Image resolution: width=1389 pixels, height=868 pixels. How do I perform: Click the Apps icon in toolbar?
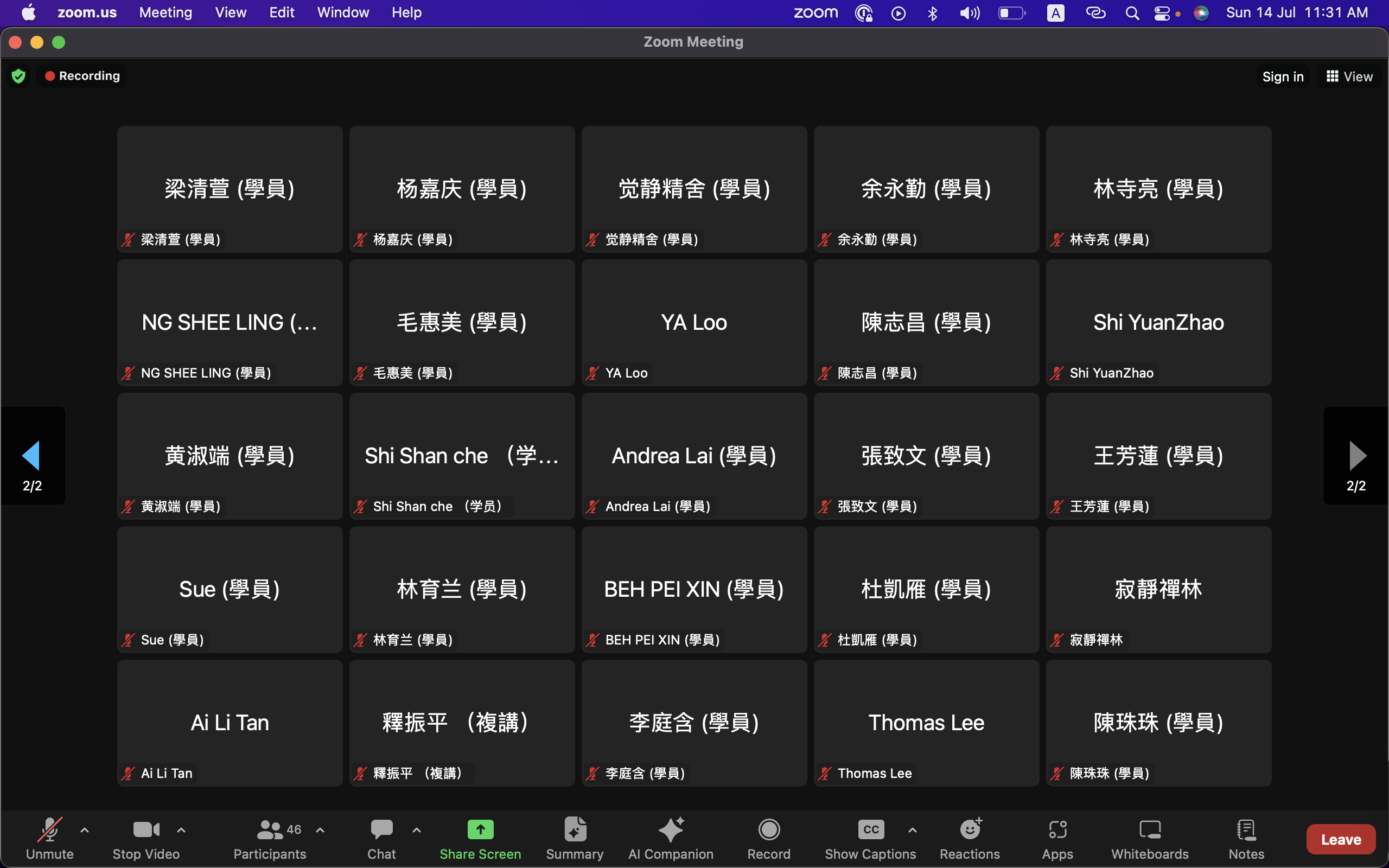coord(1057,830)
